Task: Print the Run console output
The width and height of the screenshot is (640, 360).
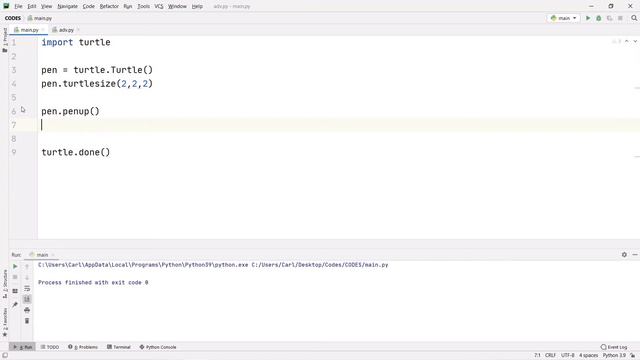Action: click(x=27, y=310)
